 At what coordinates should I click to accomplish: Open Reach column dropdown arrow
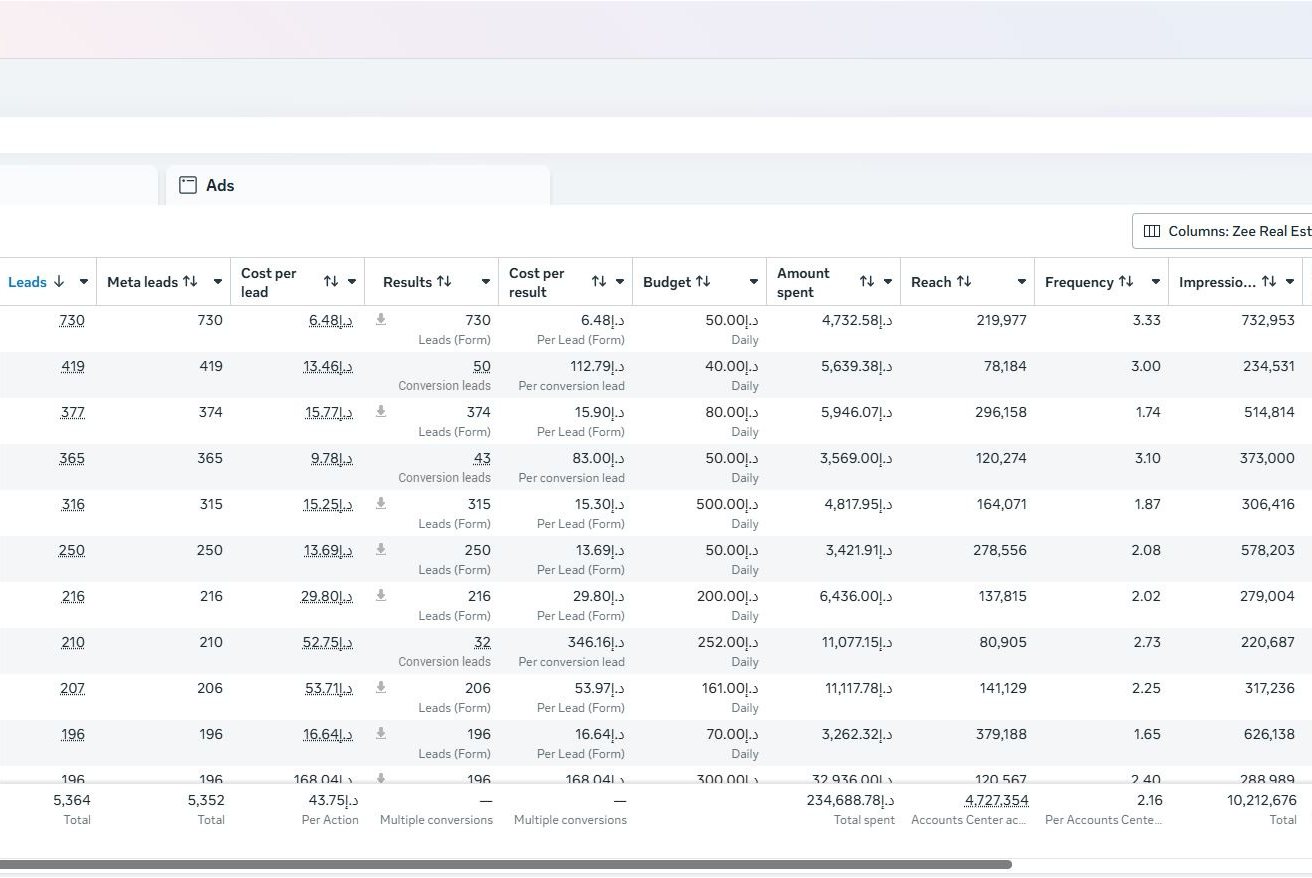coord(1021,282)
